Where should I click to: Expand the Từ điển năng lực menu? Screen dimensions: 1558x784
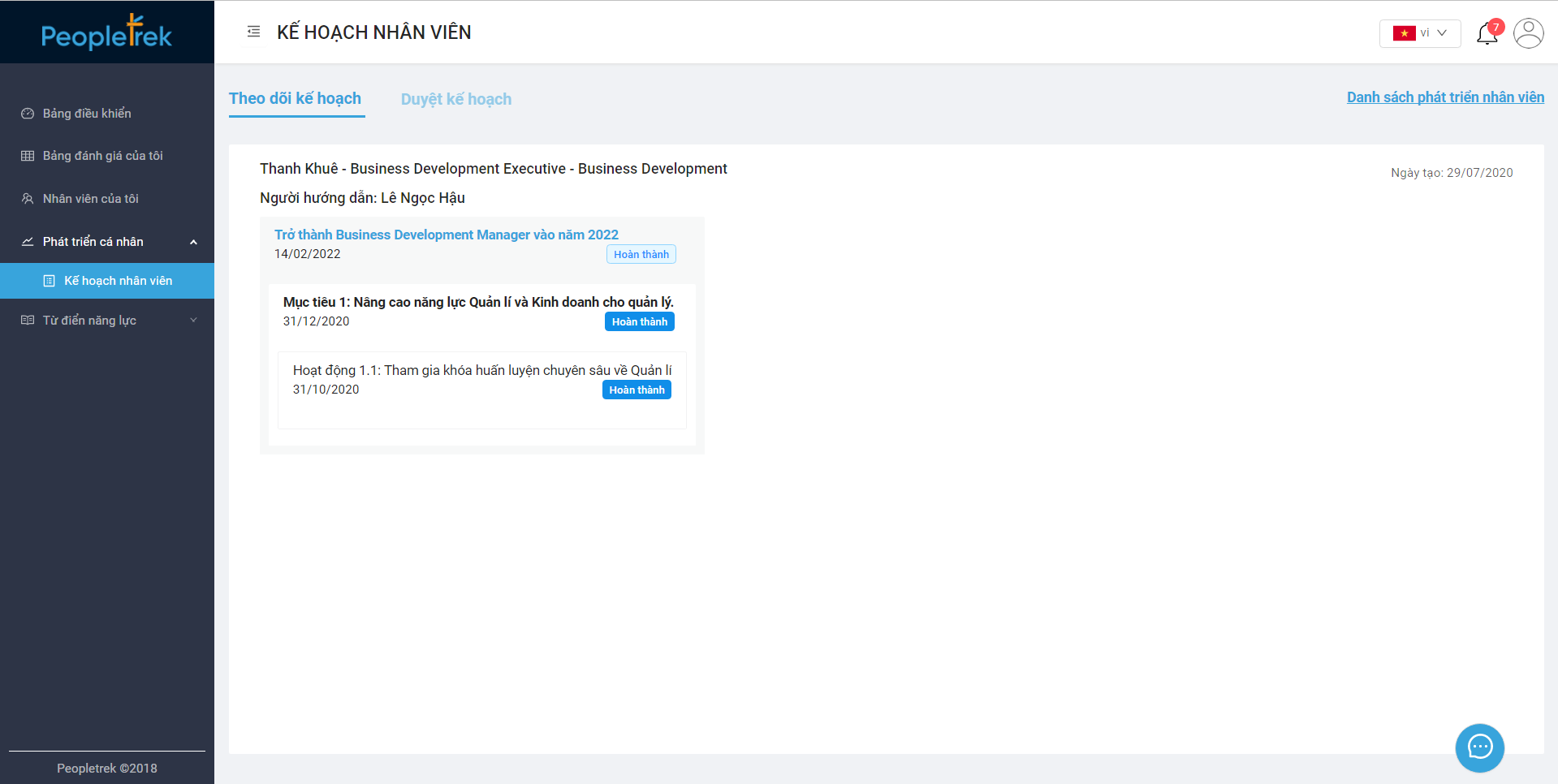click(x=193, y=321)
